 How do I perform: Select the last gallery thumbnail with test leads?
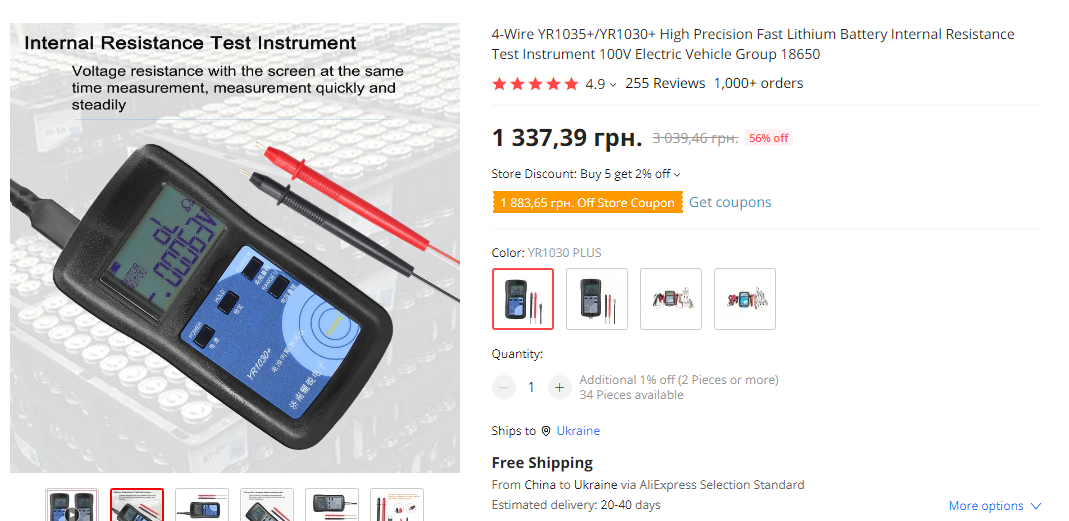coord(397,506)
